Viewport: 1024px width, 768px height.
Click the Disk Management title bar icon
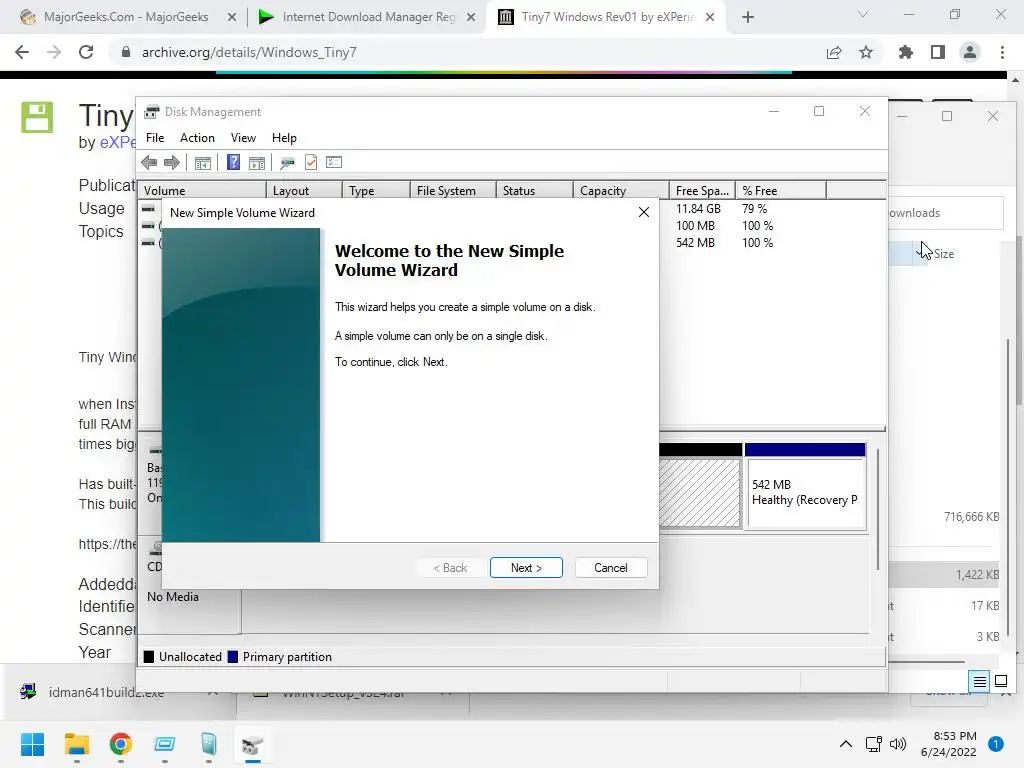pos(152,112)
